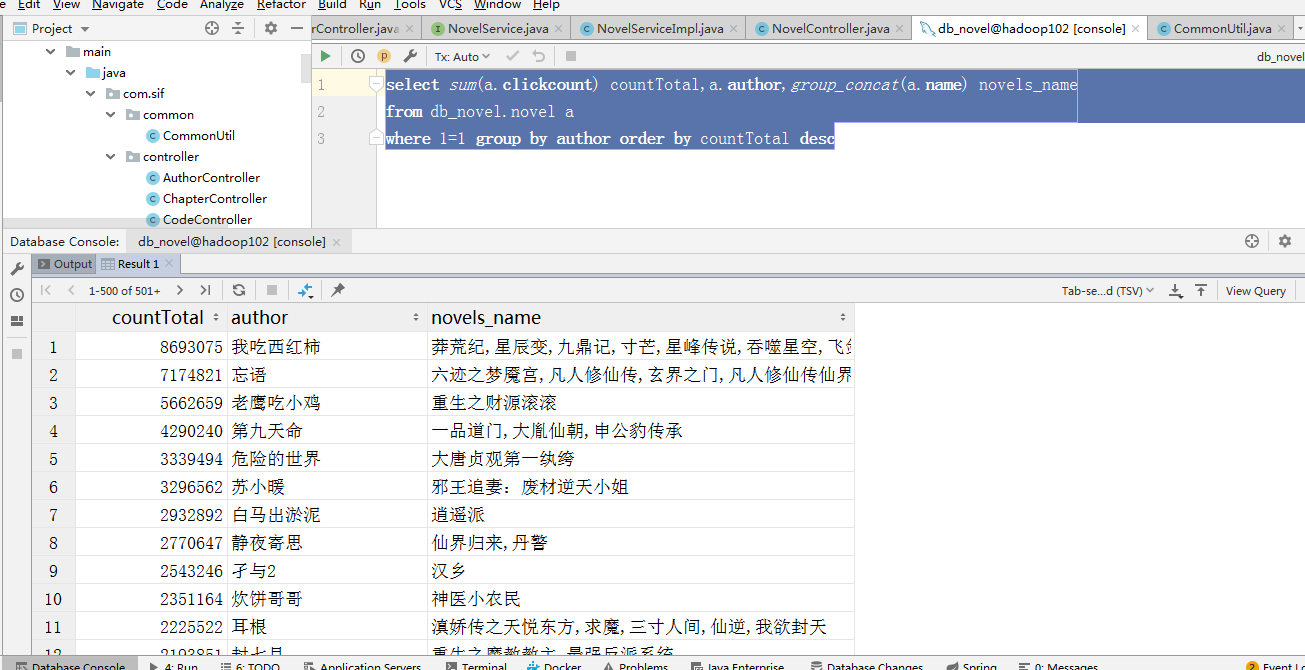Click stop icon in result toolbar
This screenshot has height=670, width=1305.
point(272,290)
